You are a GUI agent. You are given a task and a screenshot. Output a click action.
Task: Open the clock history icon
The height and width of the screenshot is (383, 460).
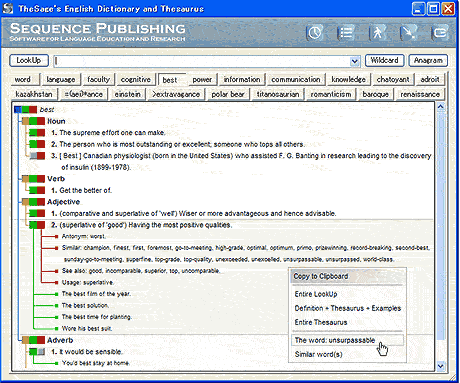point(314,33)
